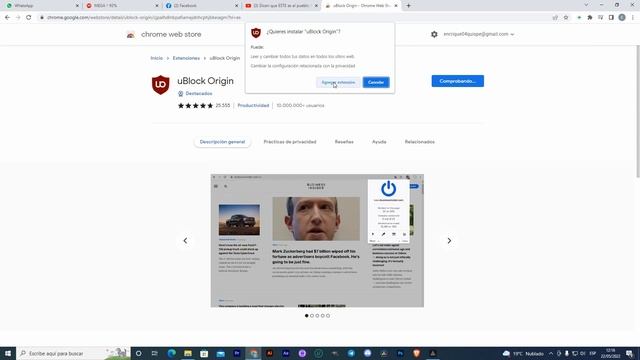Open Brave browser from taskbar
The image size is (640, 360).
click(x=416, y=353)
